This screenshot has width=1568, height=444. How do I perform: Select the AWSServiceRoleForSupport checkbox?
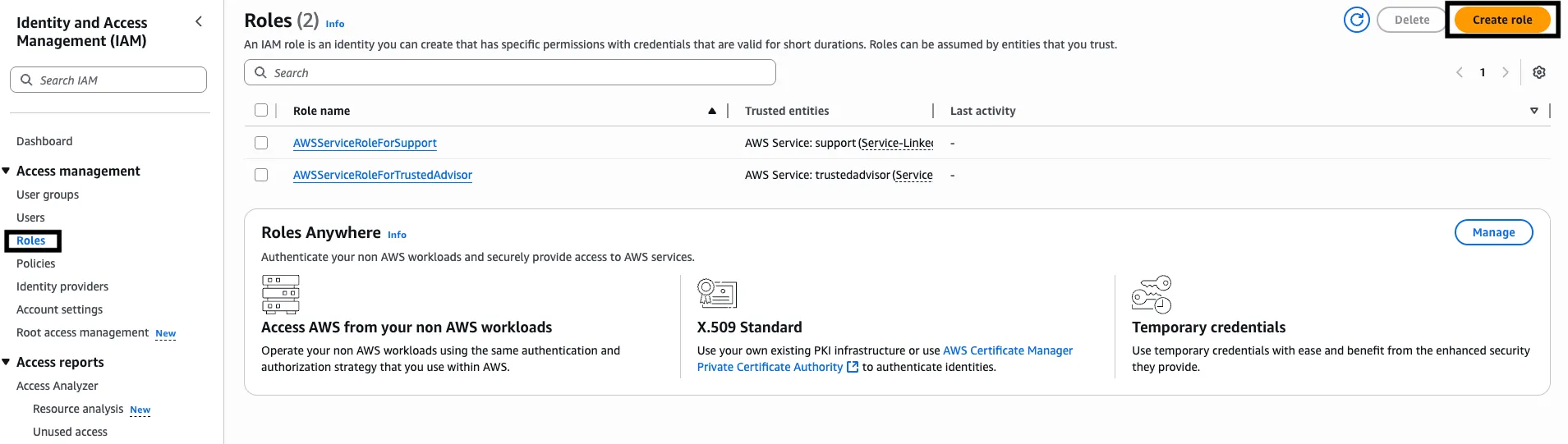pos(261,143)
